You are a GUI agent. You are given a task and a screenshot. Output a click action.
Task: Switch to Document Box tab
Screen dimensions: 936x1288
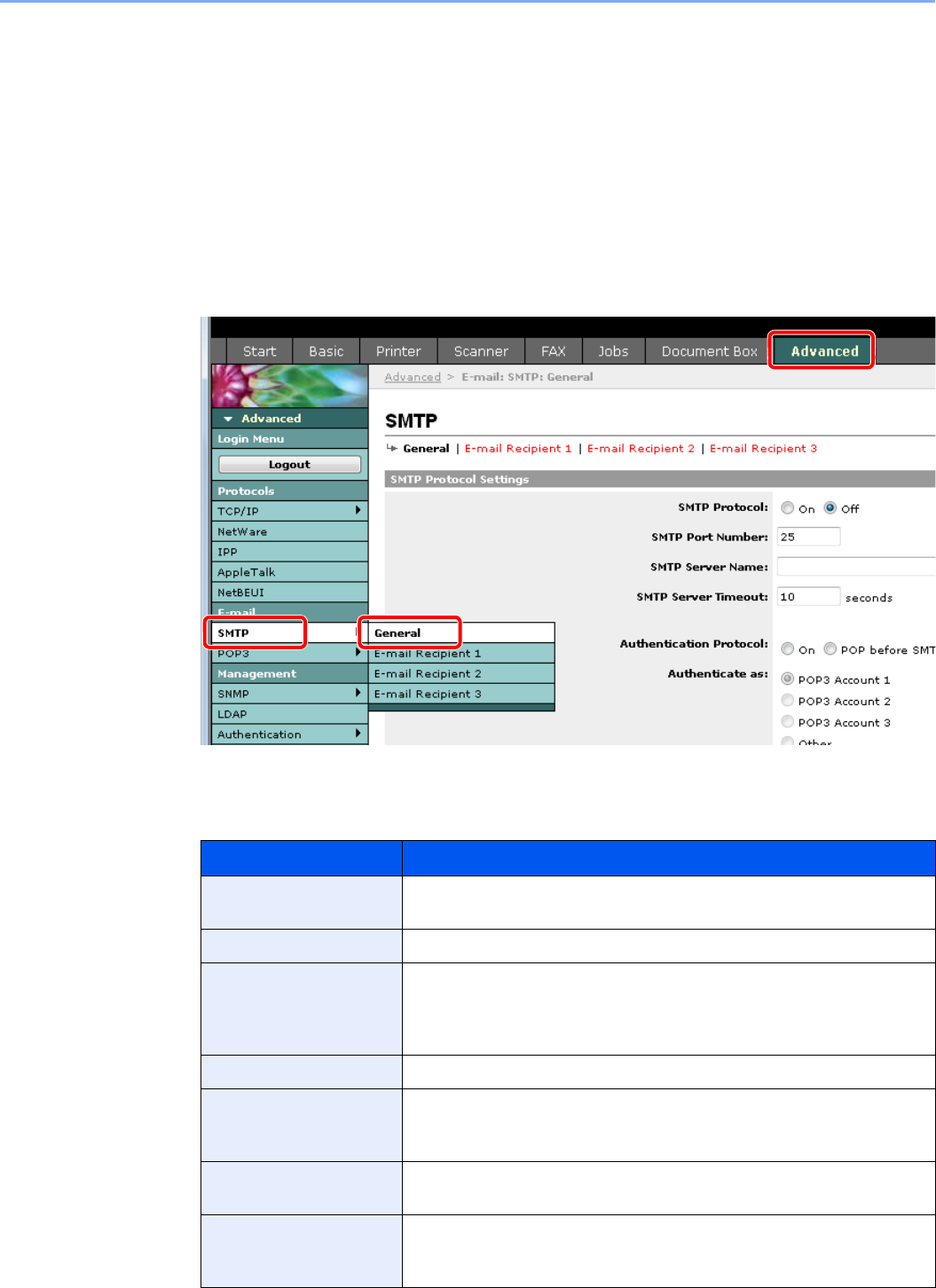(x=709, y=351)
